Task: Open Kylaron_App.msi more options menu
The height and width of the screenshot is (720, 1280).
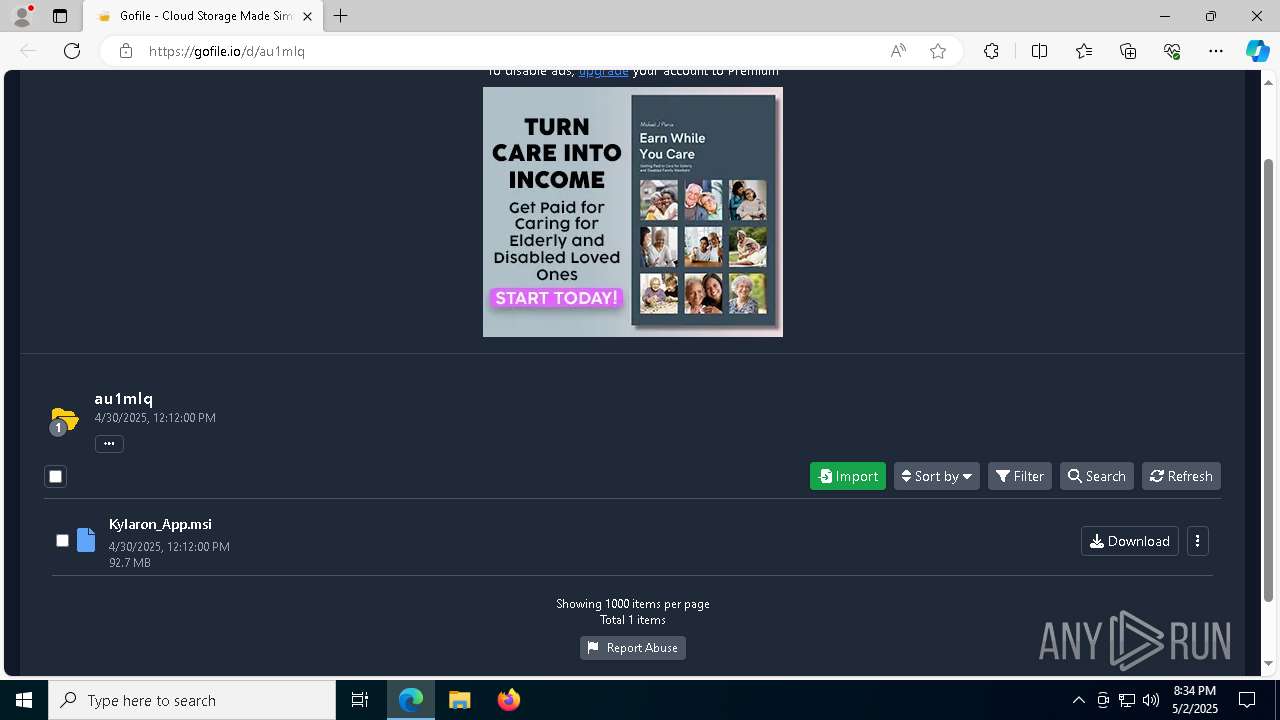Action: 1198,541
